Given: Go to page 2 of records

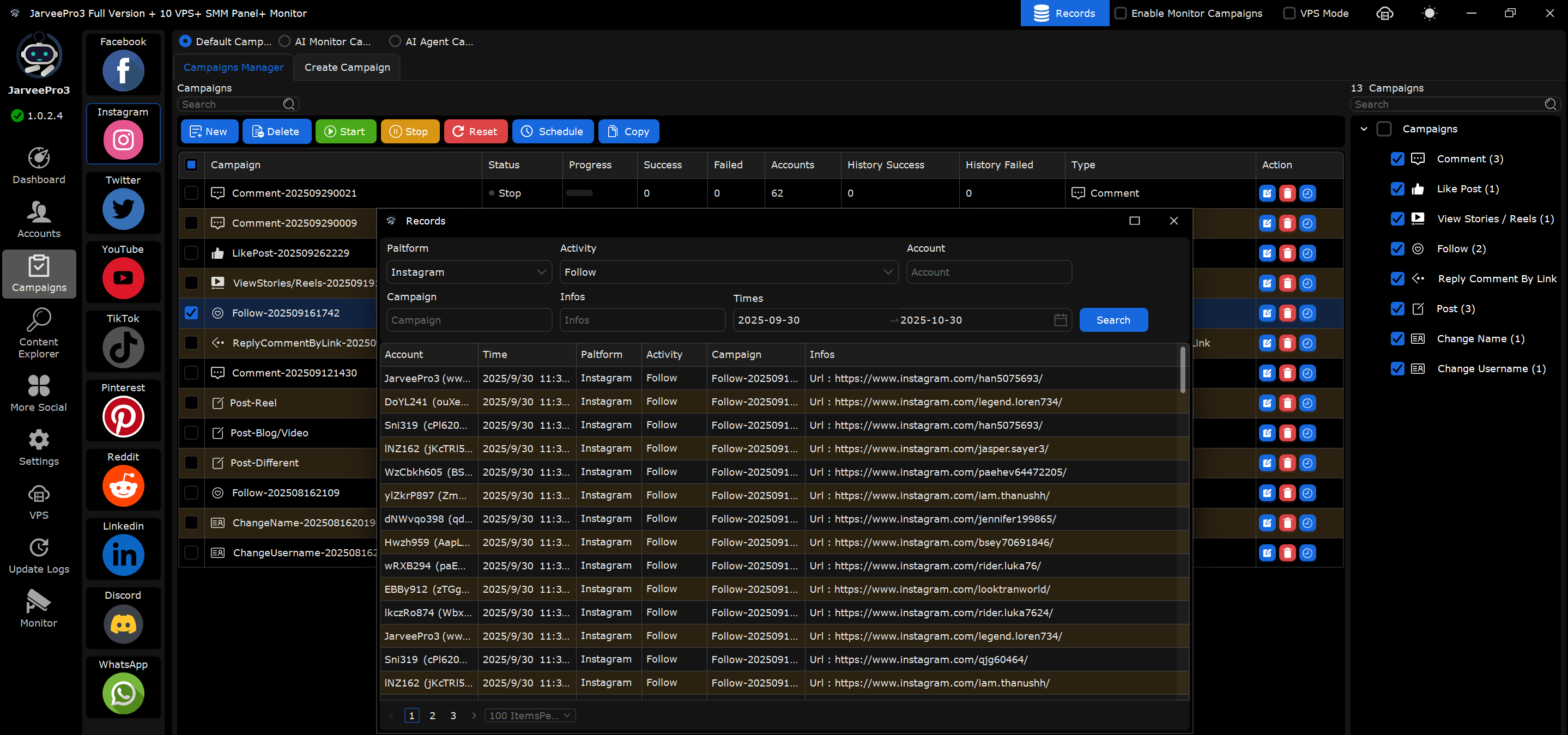Looking at the screenshot, I should pyautogui.click(x=432, y=715).
